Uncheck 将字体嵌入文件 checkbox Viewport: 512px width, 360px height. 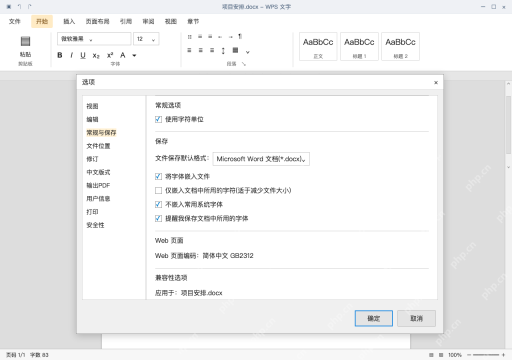coord(158,176)
